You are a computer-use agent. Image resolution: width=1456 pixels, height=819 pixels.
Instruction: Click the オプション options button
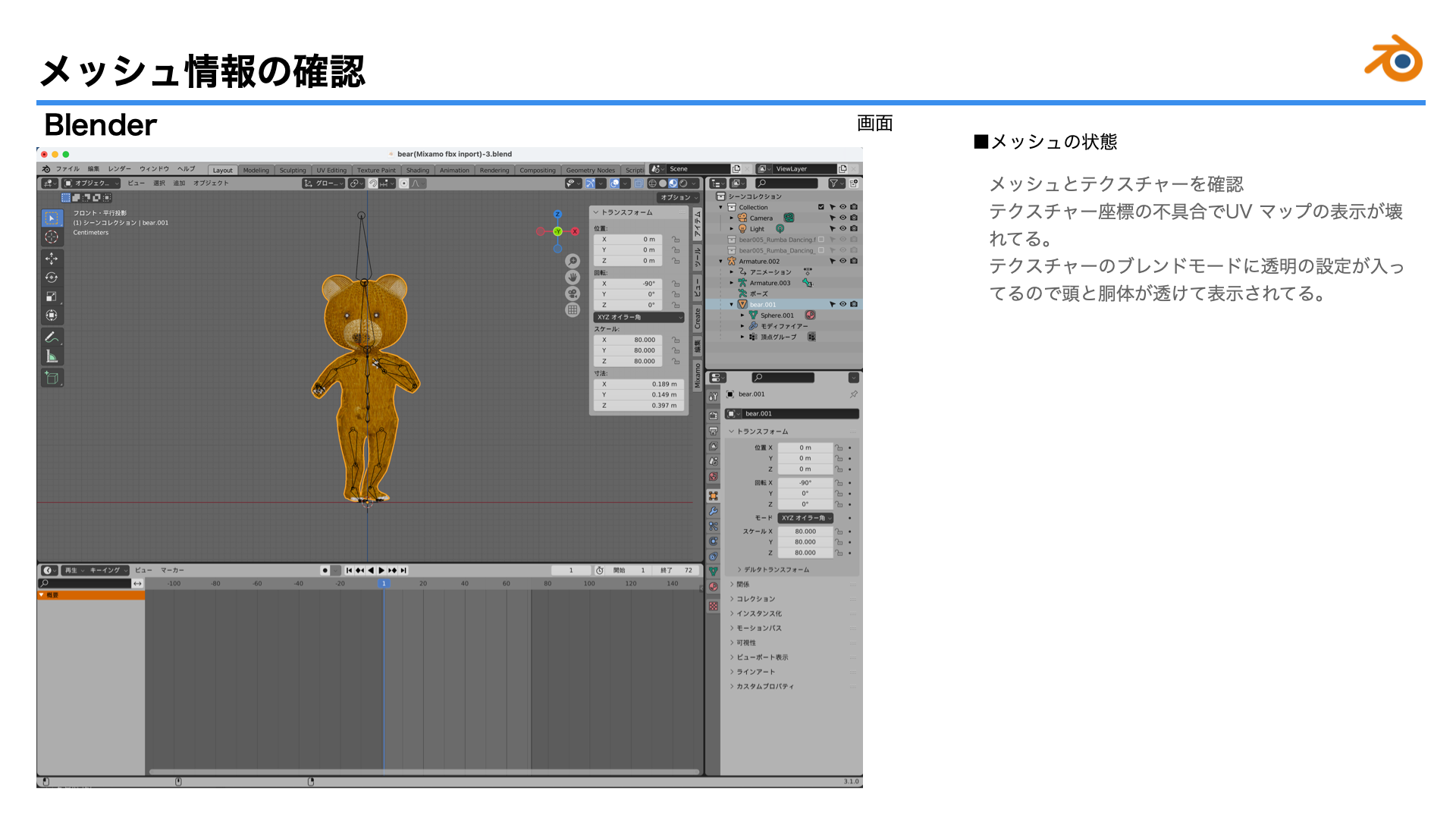click(678, 197)
